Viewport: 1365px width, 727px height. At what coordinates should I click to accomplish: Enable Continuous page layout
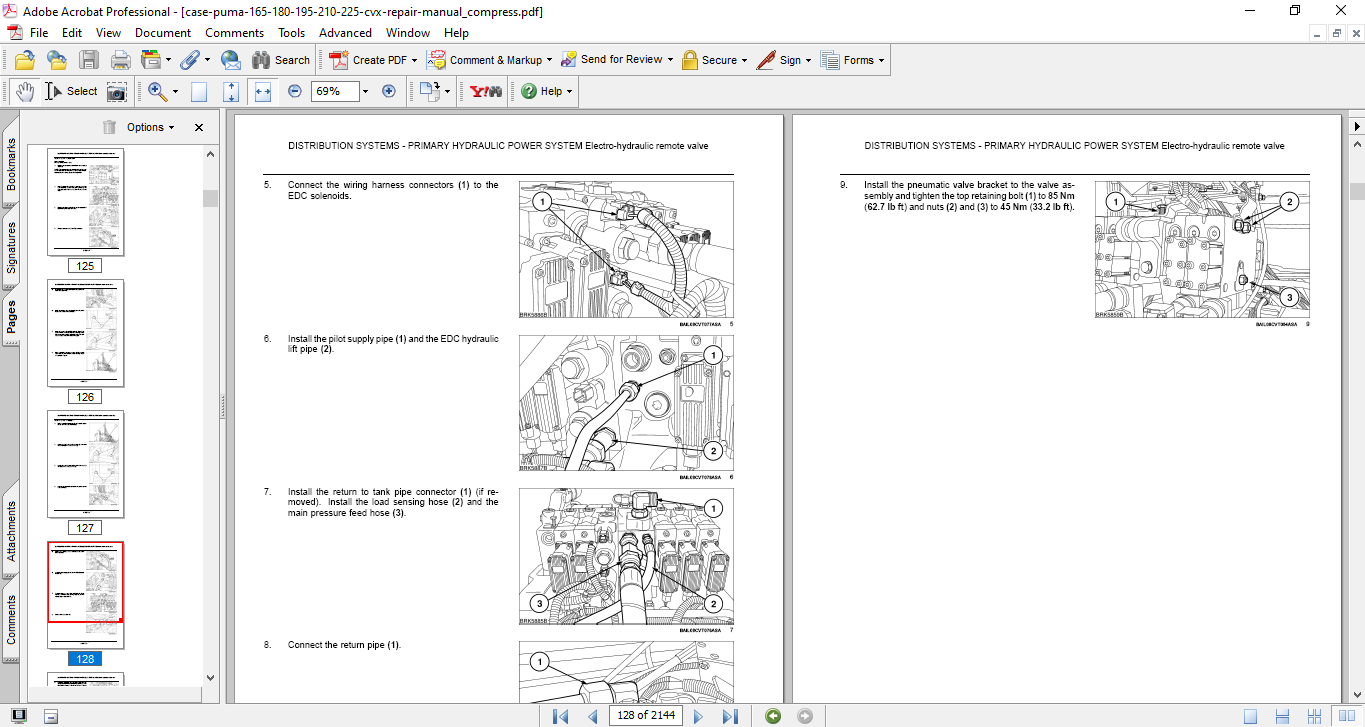(x=1281, y=715)
